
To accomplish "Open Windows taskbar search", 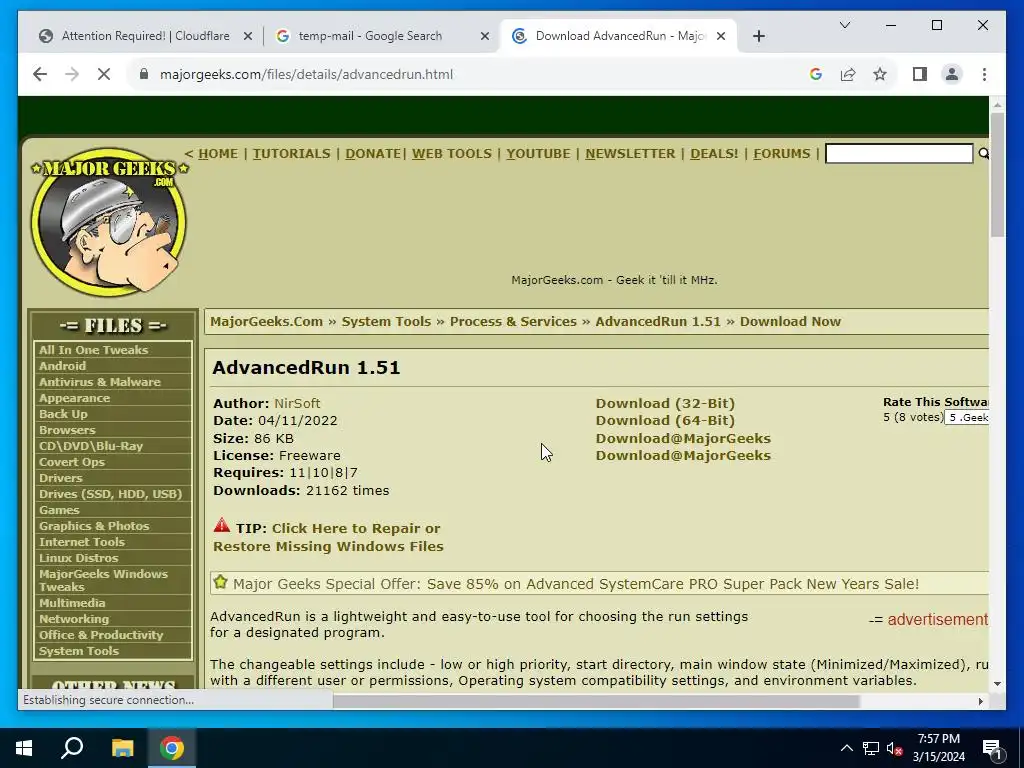I will (72, 748).
